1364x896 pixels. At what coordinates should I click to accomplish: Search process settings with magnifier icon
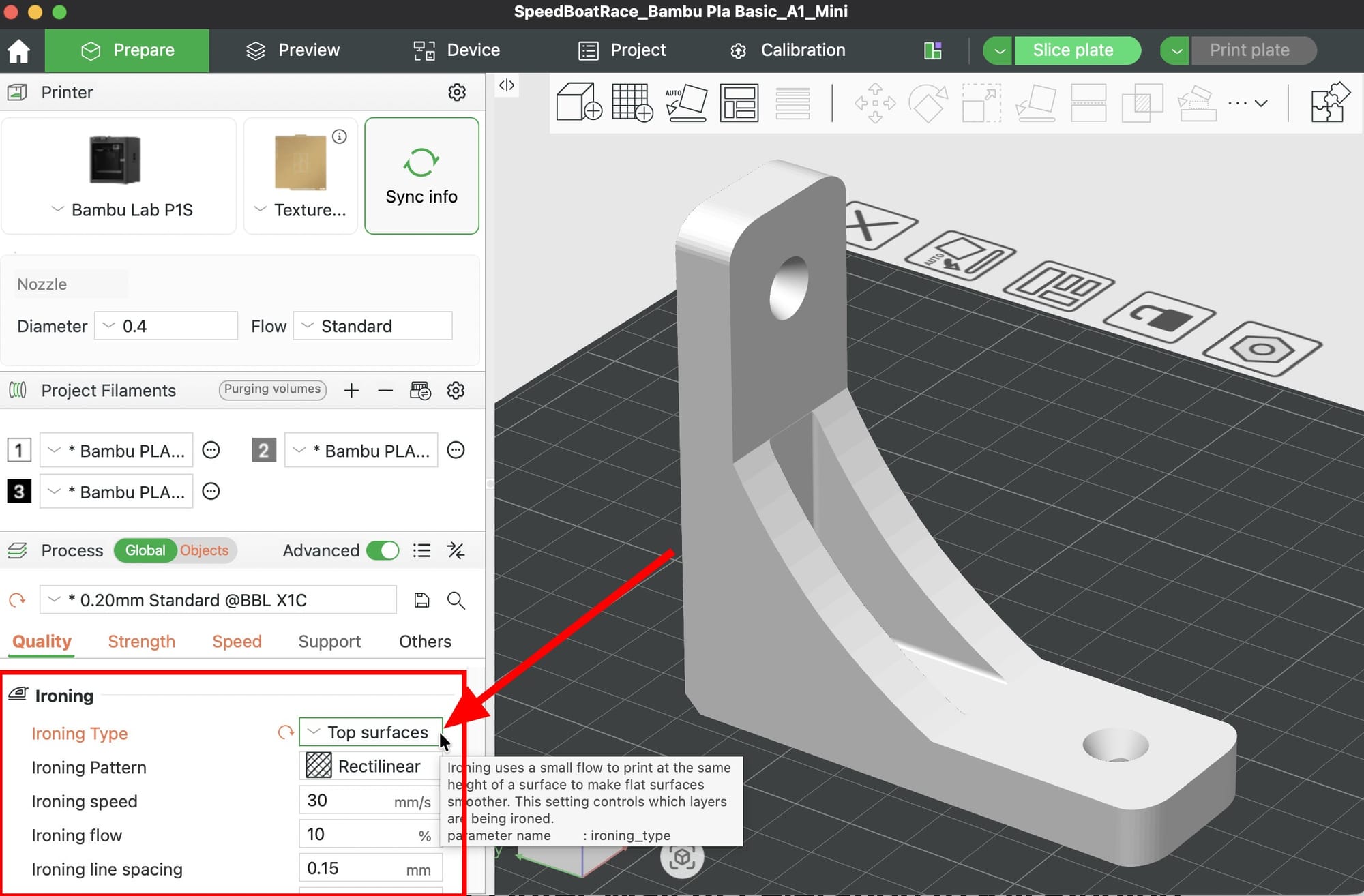[456, 600]
